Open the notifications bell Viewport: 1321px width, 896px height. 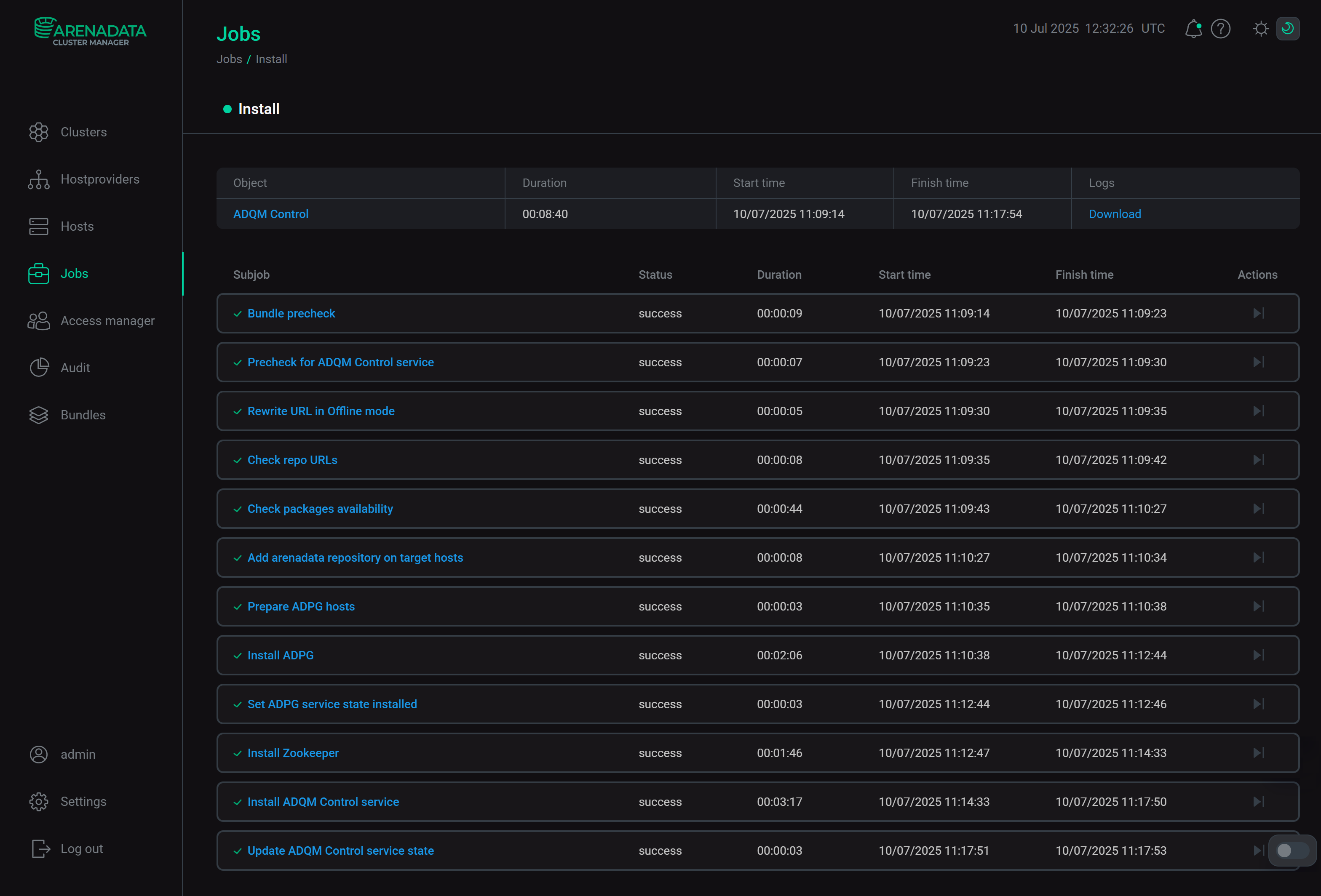[x=1193, y=28]
